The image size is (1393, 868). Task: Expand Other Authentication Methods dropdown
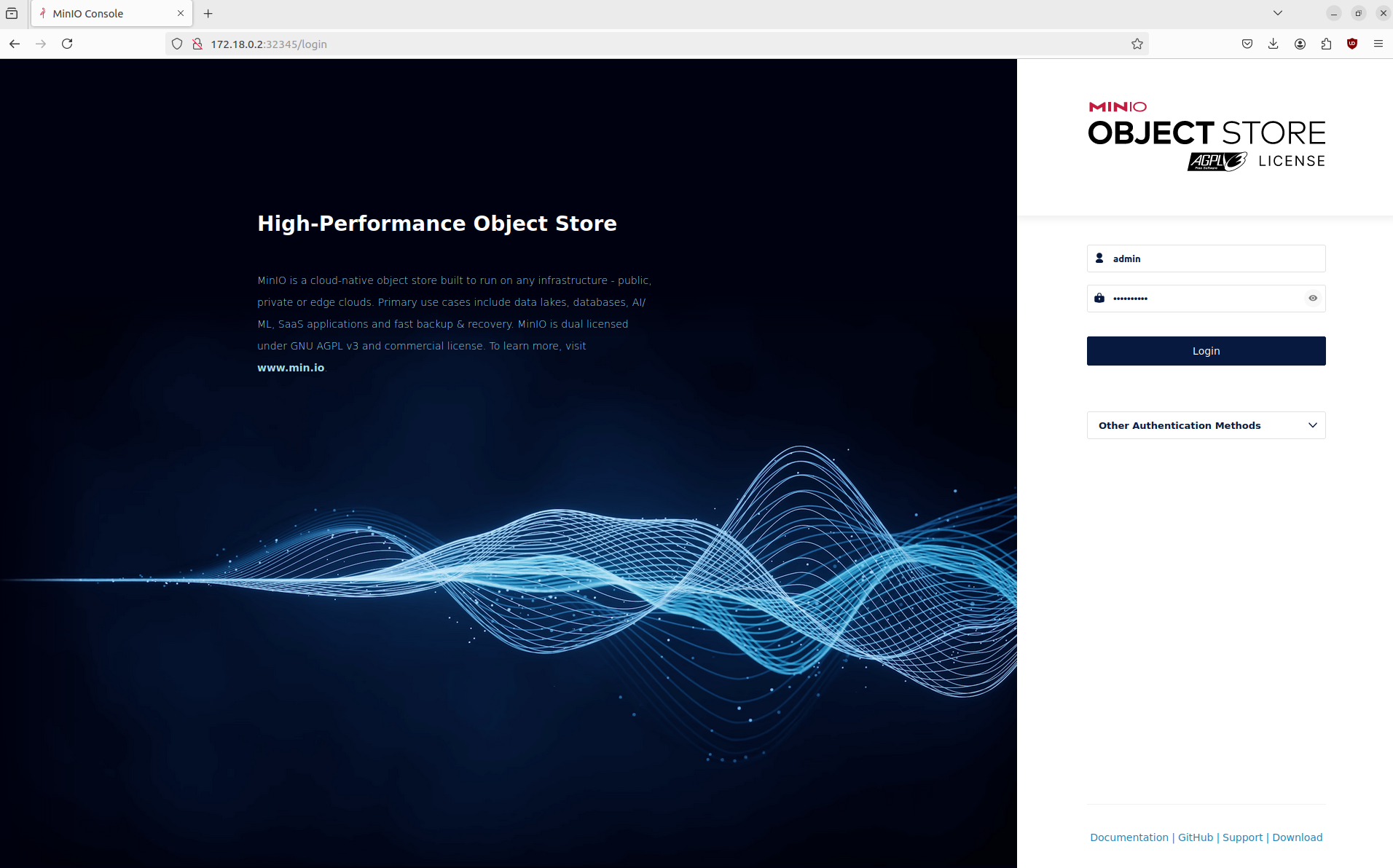[1206, 425]
